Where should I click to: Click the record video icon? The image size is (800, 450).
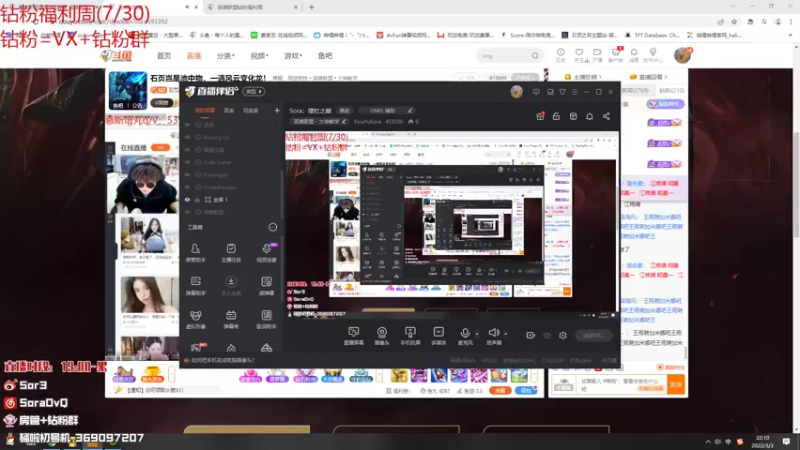531,335
